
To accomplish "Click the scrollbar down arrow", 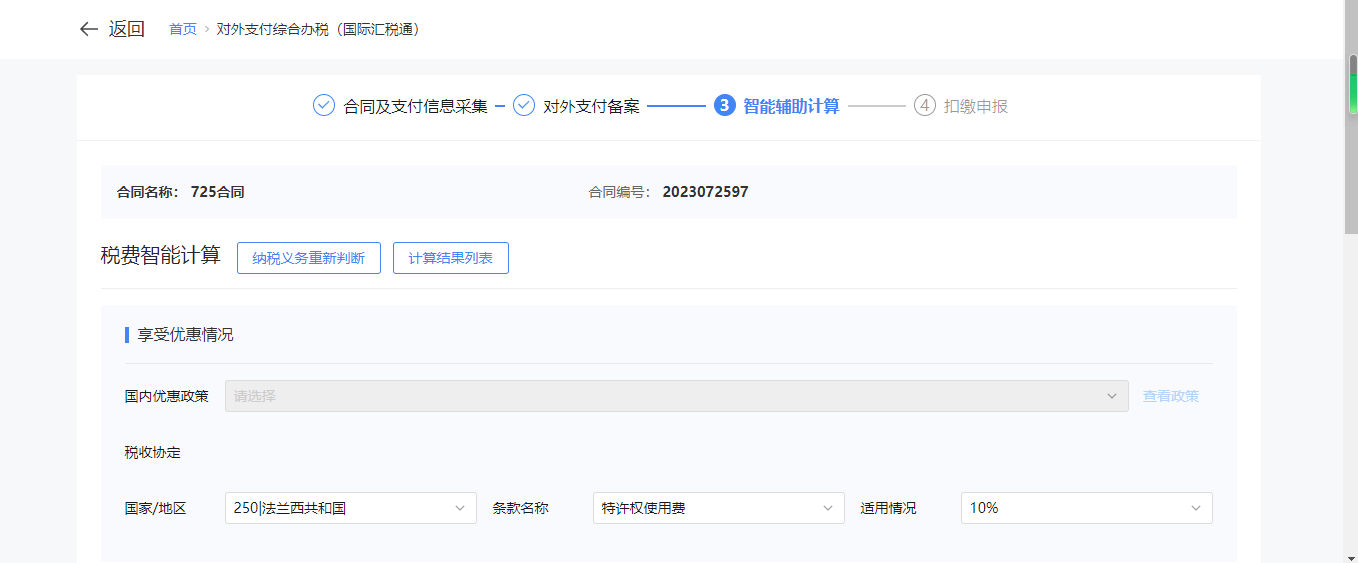I will point(1351,555).
